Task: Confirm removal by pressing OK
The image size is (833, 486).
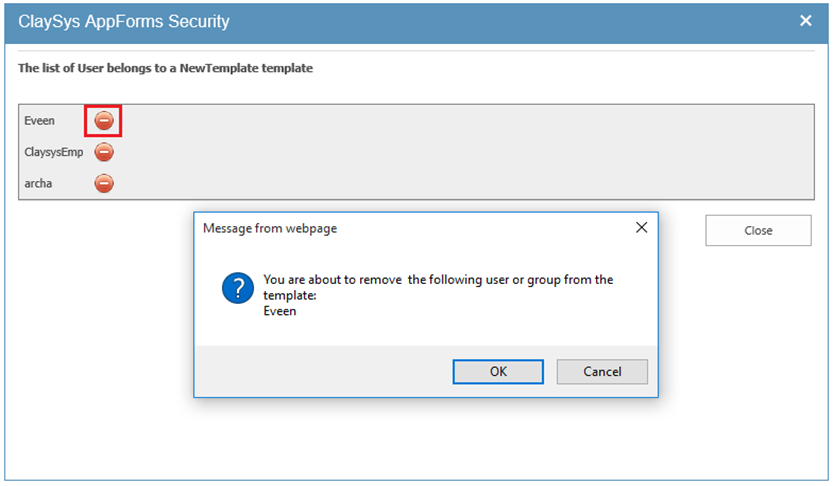Action: 498,372
